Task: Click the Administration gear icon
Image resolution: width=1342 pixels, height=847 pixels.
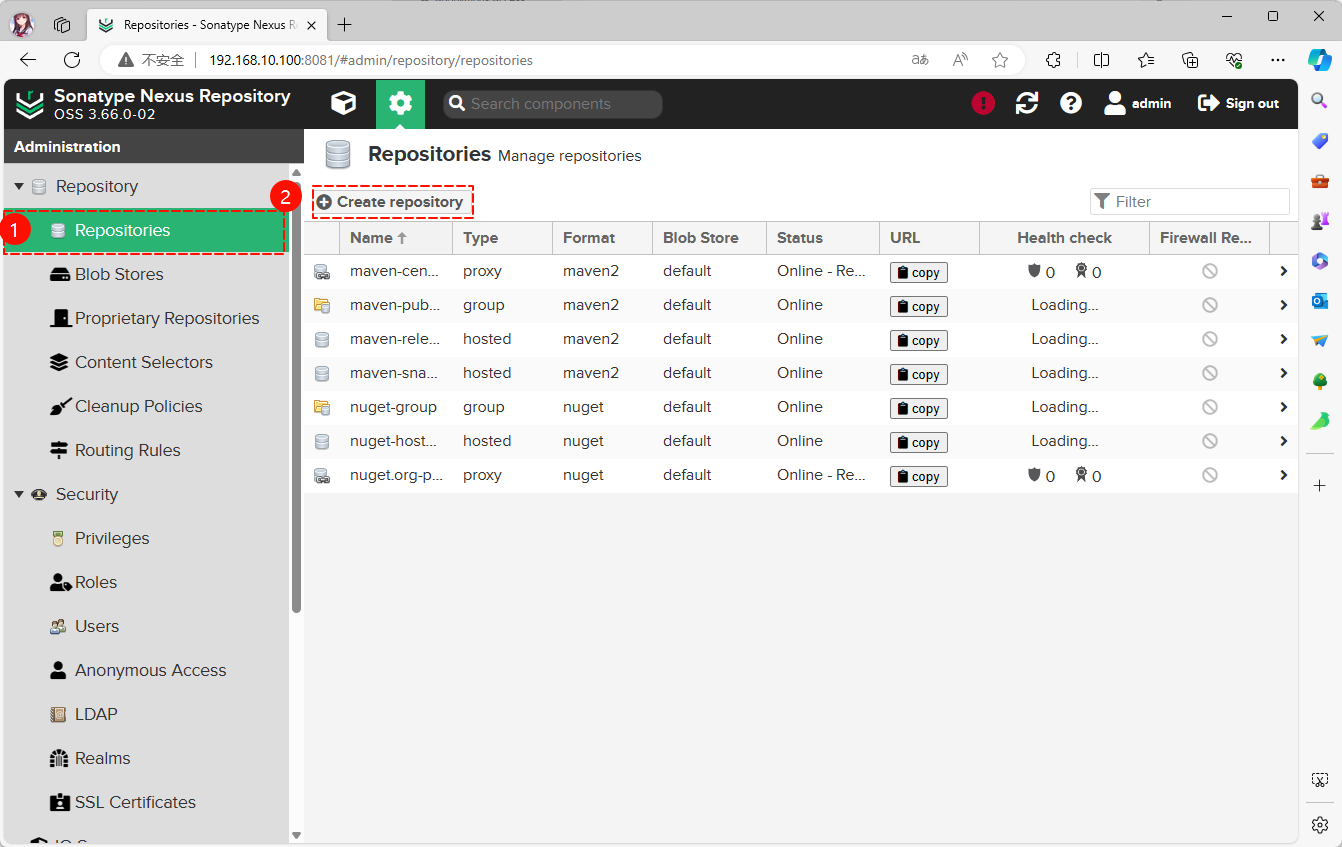Action: click(x=400, y=103)
